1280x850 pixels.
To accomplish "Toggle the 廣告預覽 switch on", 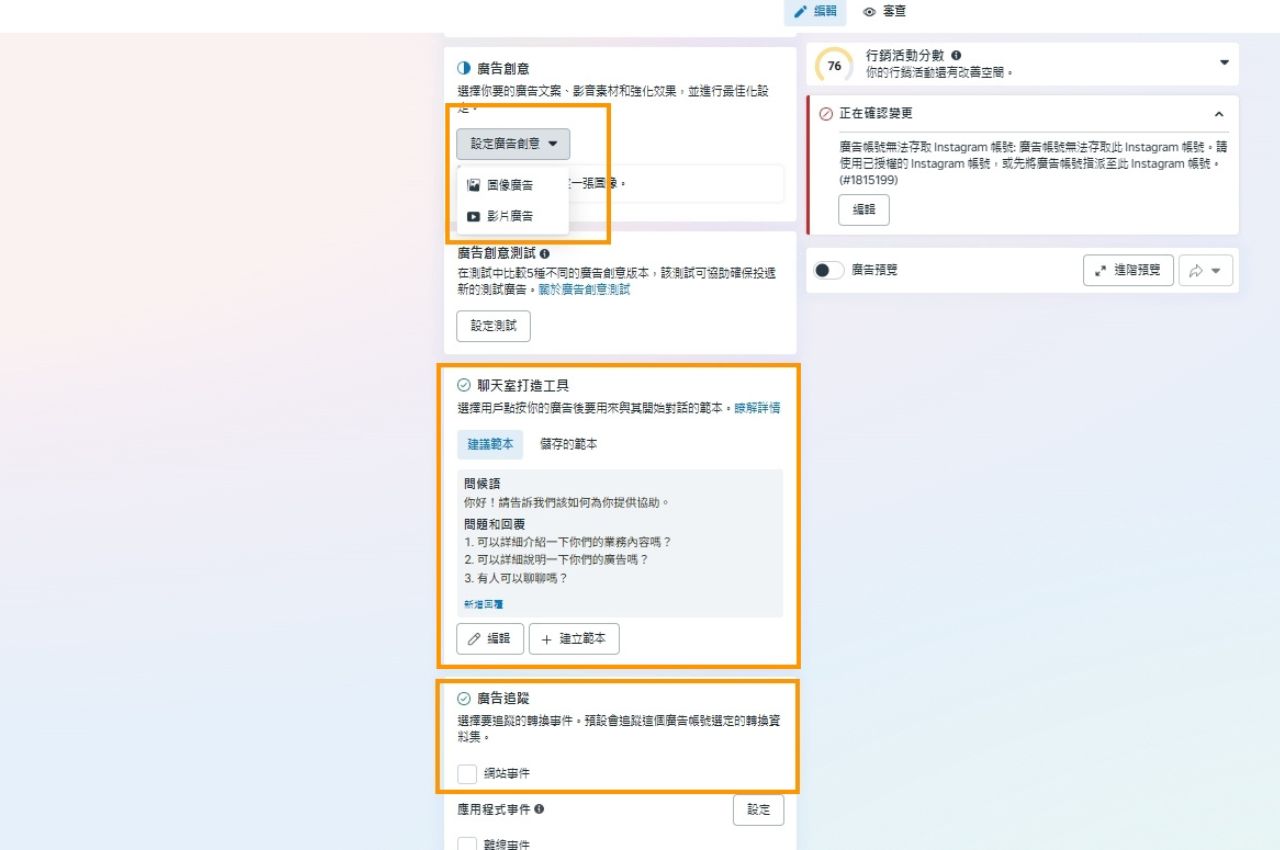I will point(829,269).
